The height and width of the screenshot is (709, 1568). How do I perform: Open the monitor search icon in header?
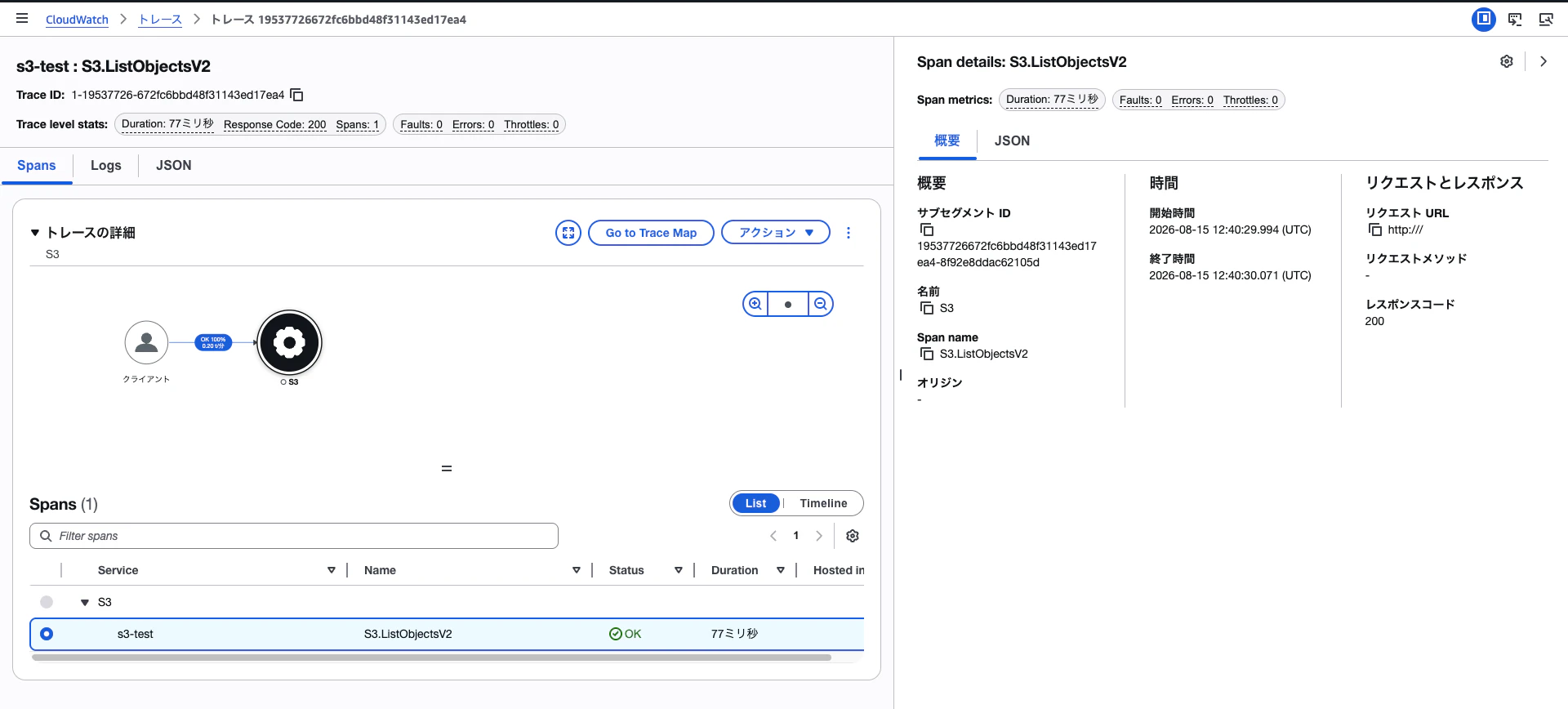tap(1546, 19)
